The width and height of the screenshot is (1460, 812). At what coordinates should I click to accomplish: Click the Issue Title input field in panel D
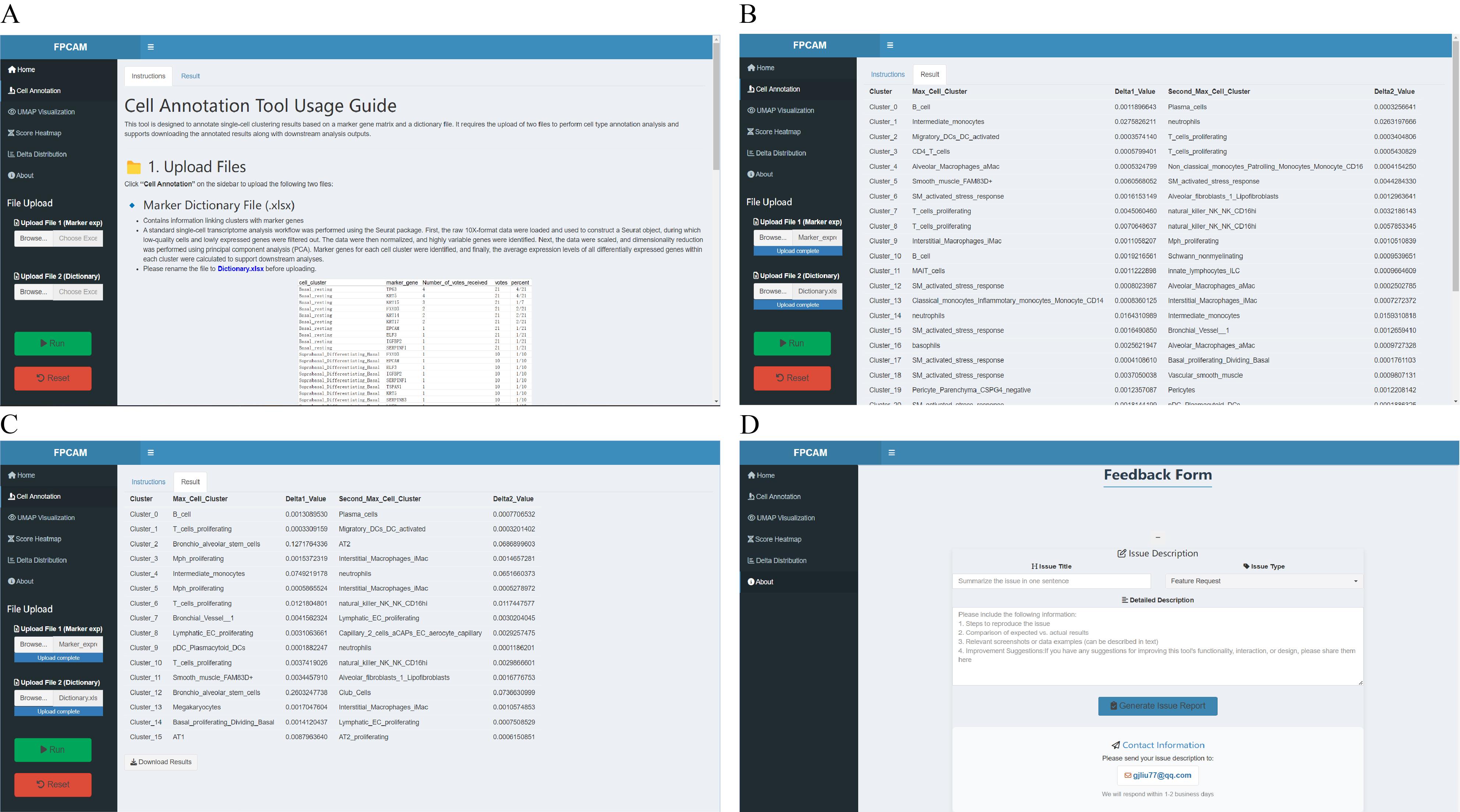point(1051,581)
